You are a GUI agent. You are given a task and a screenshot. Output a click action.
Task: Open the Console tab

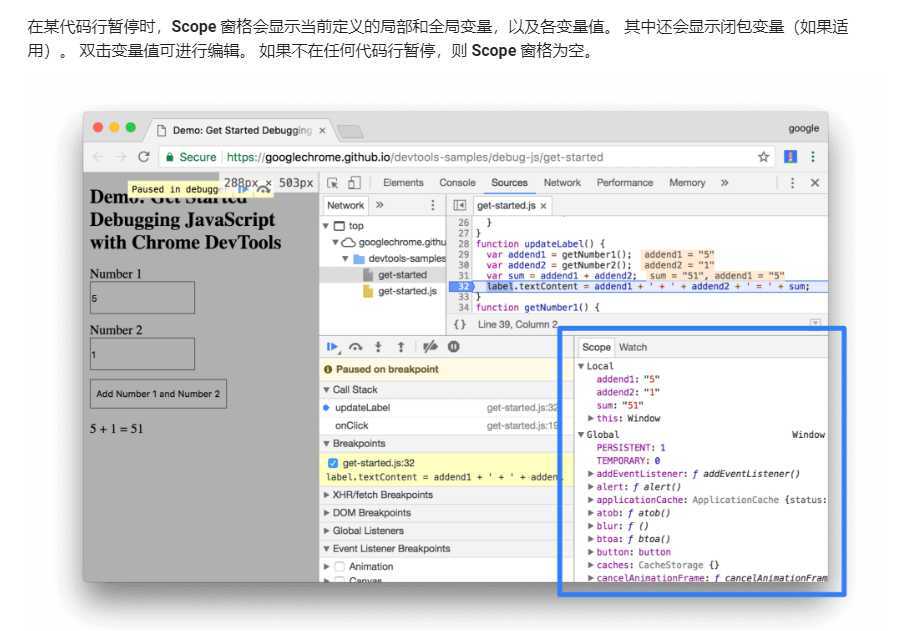pyautogui.click(x=457, y=182)
